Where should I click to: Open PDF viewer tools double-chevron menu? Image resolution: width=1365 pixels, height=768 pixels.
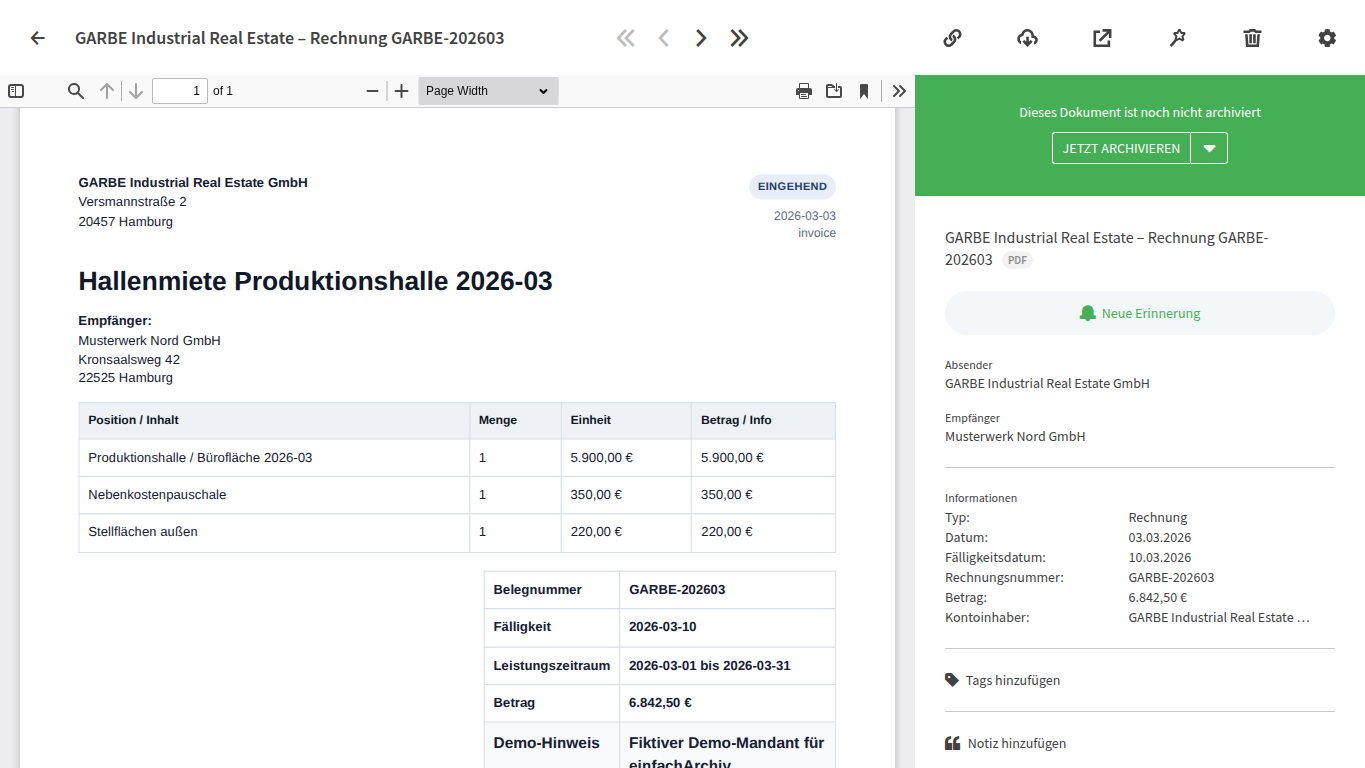pos(899,91)
